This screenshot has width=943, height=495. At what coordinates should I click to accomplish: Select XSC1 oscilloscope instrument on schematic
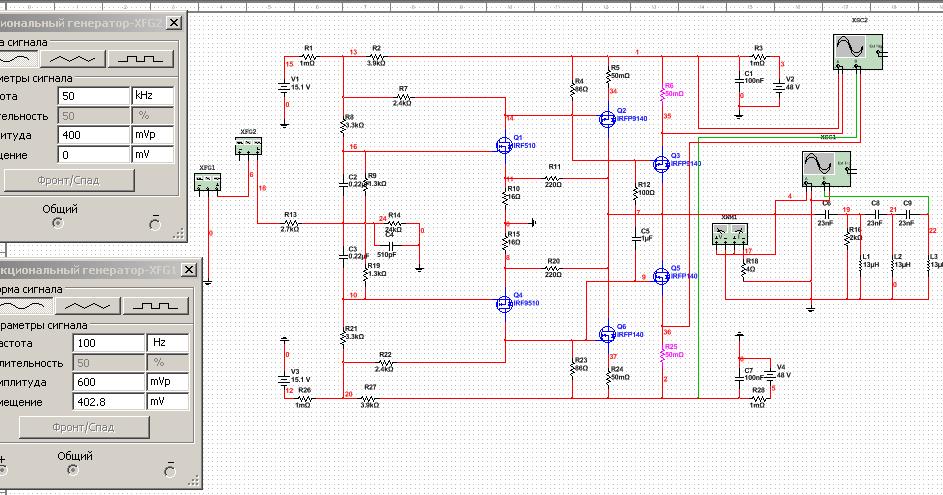(826, 168)
